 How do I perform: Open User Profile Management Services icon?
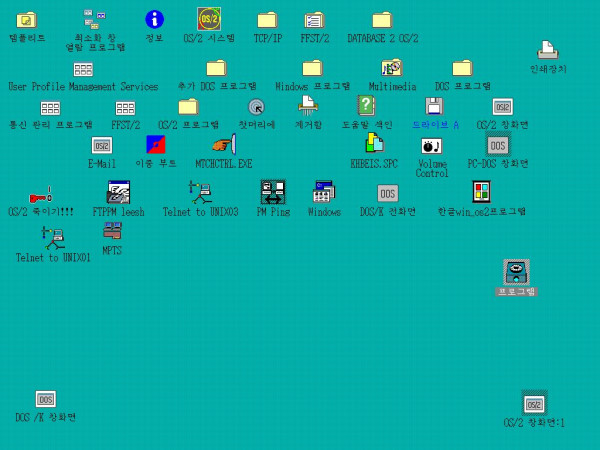83,69
